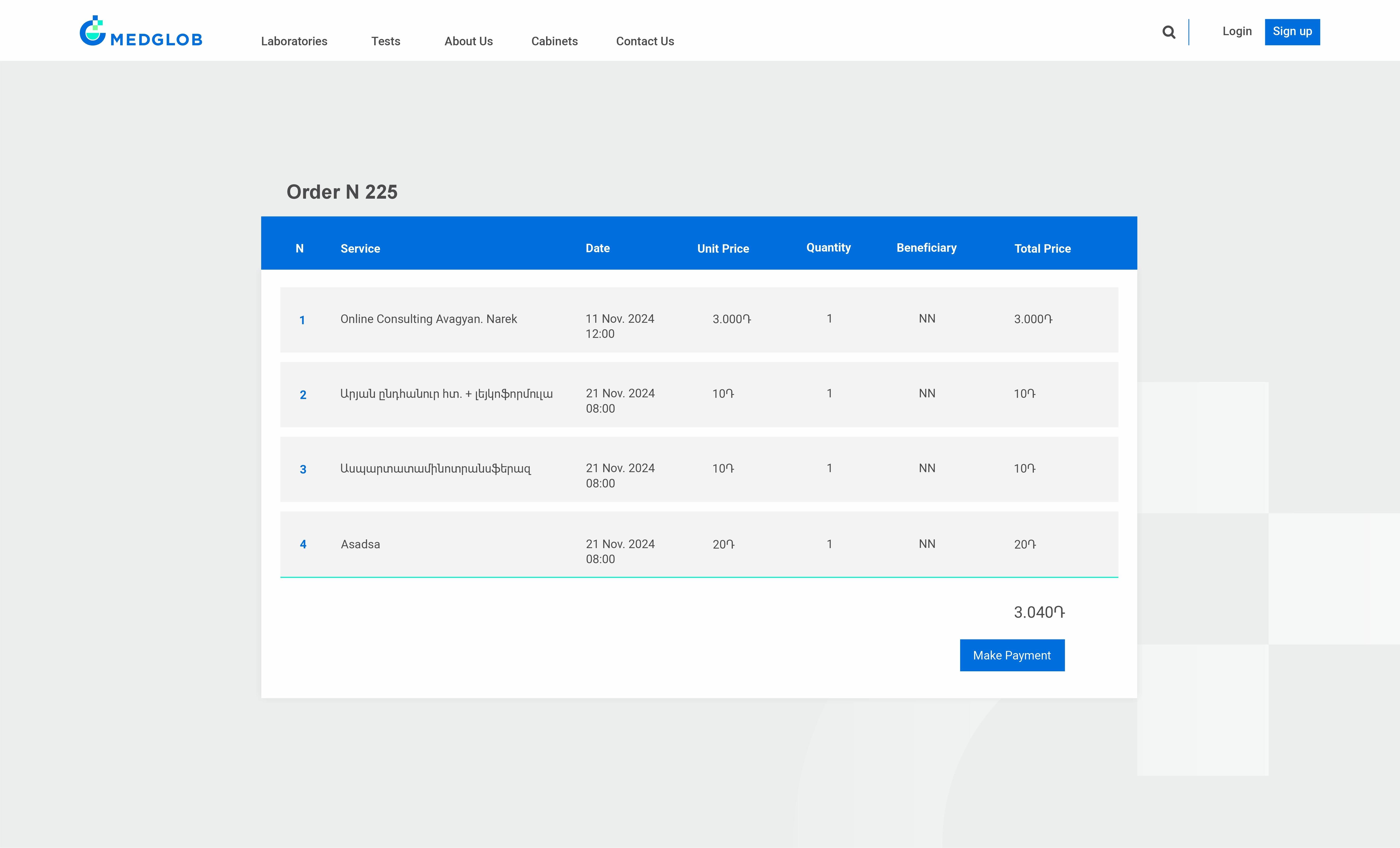Select the Asadsa service entry

point(360,544)
